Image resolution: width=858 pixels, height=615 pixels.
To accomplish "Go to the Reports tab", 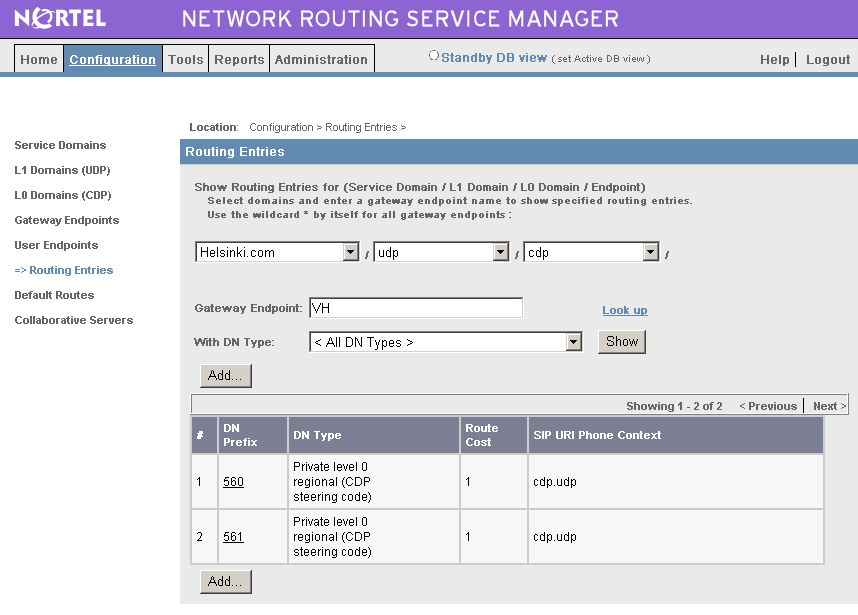I will (239, 59).
